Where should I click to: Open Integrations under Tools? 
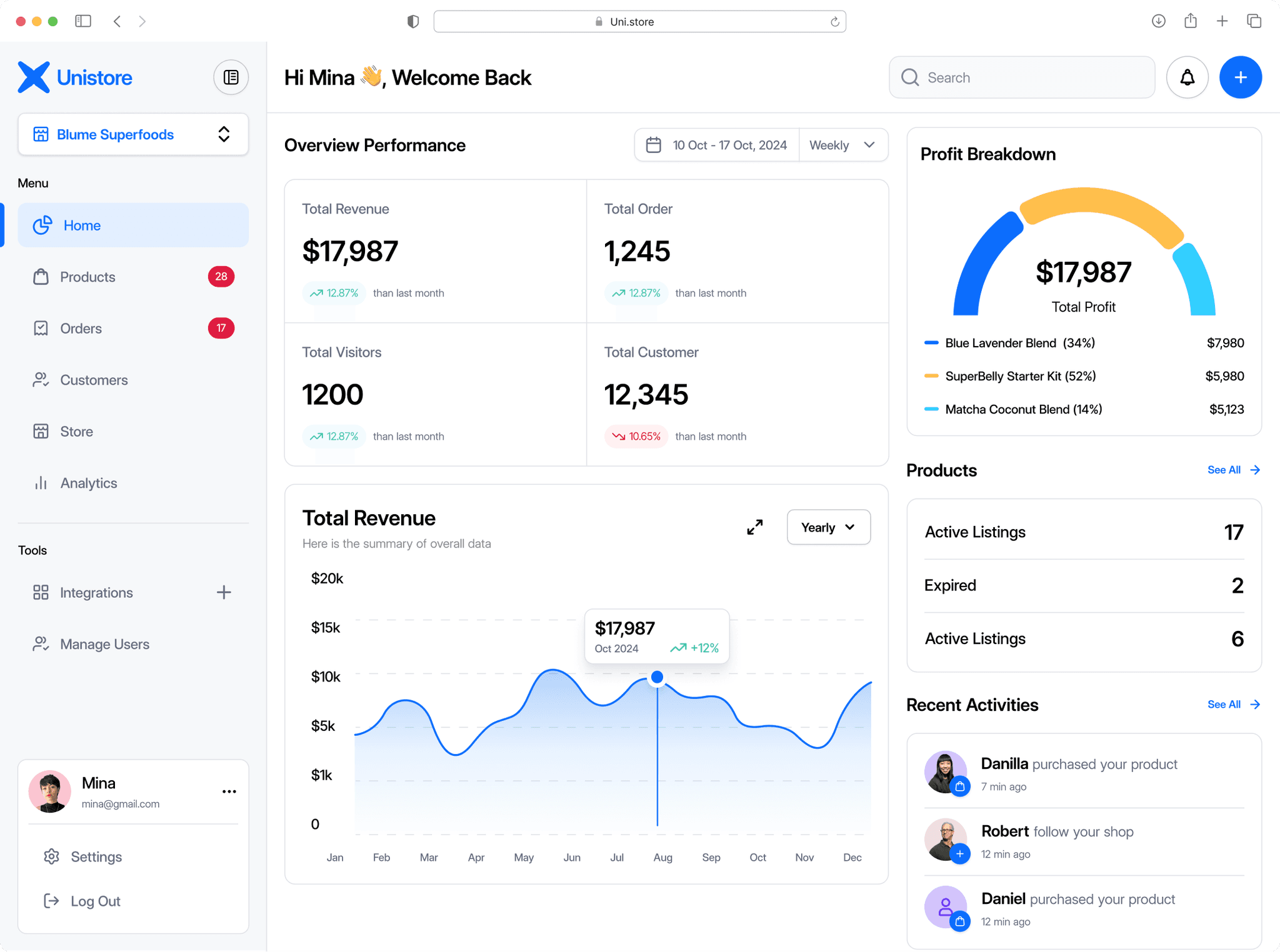click(133, 592)
